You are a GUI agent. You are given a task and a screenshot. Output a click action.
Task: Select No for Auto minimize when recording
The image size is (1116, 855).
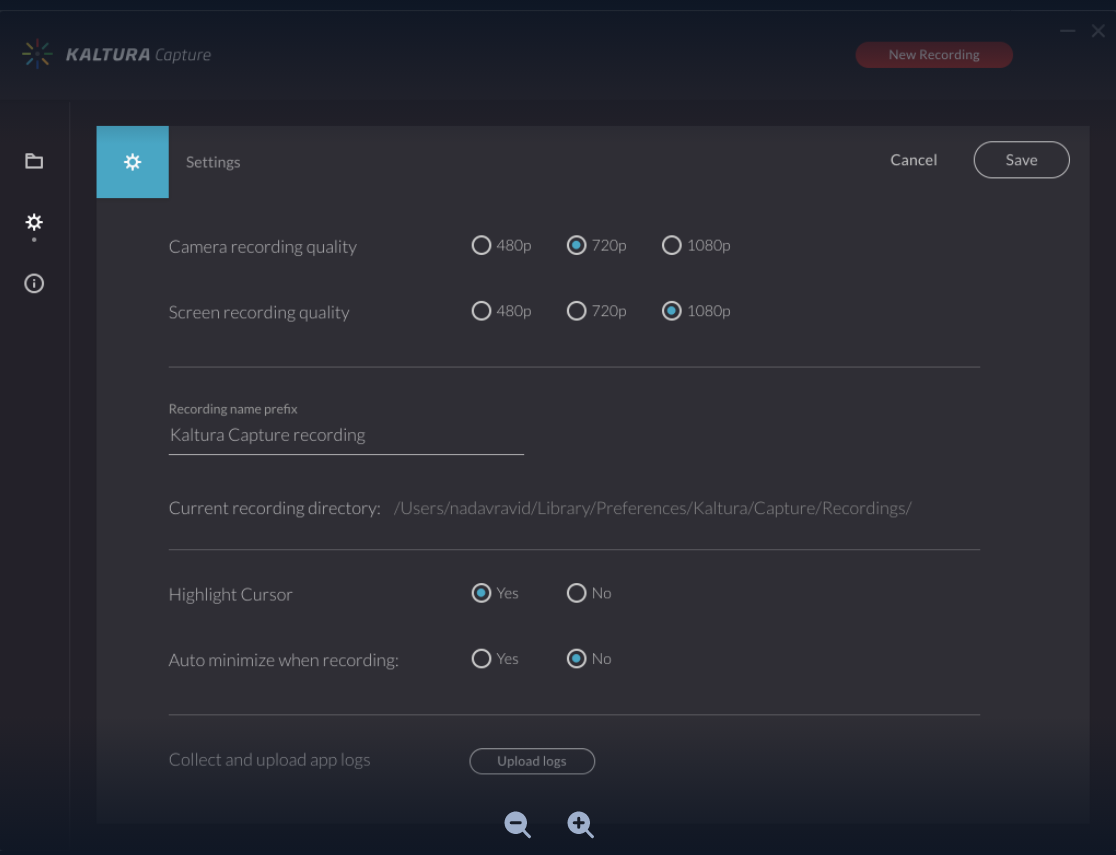pyautogui.click(x=577, y=659)
